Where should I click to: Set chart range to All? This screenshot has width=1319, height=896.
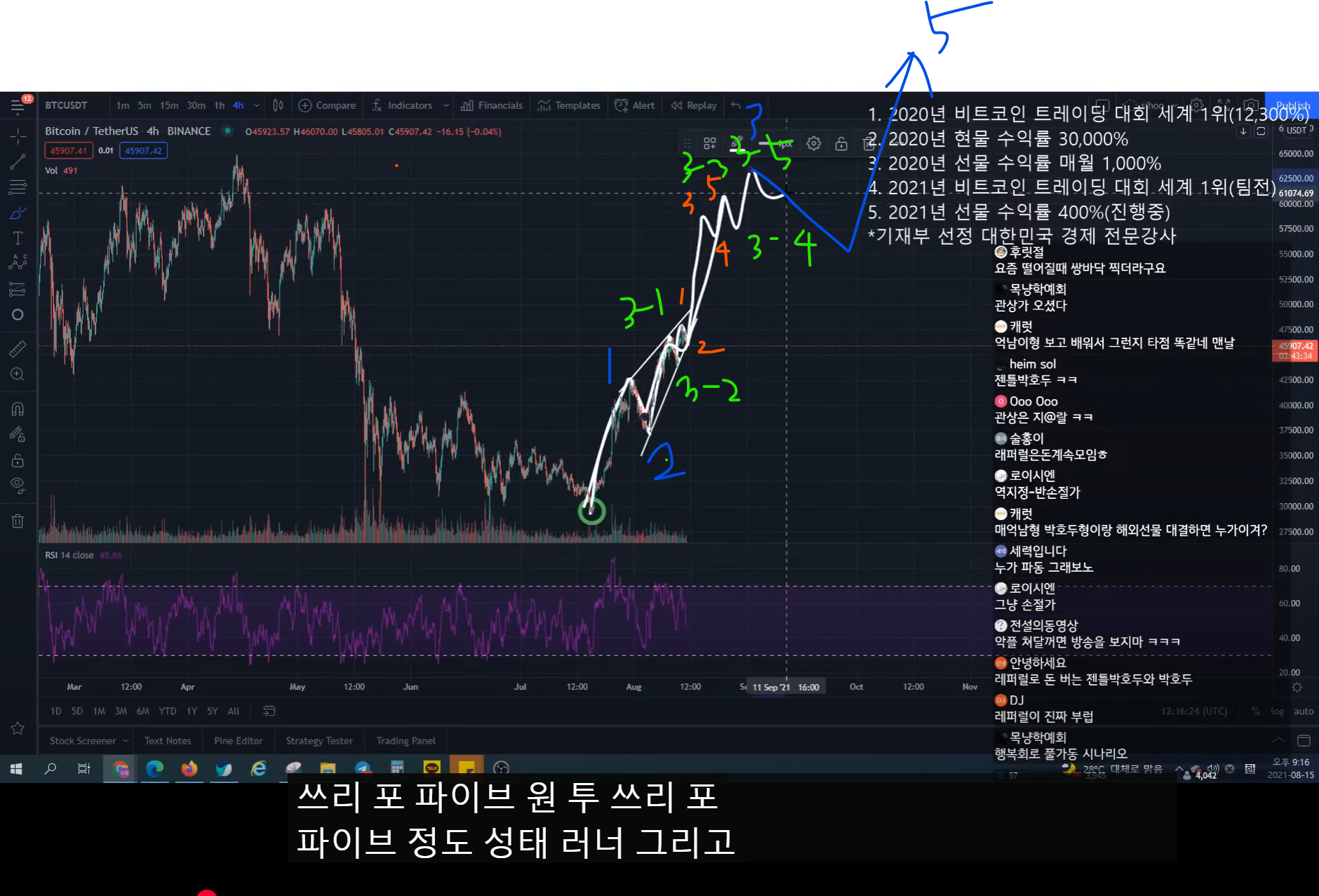(234, 711)
